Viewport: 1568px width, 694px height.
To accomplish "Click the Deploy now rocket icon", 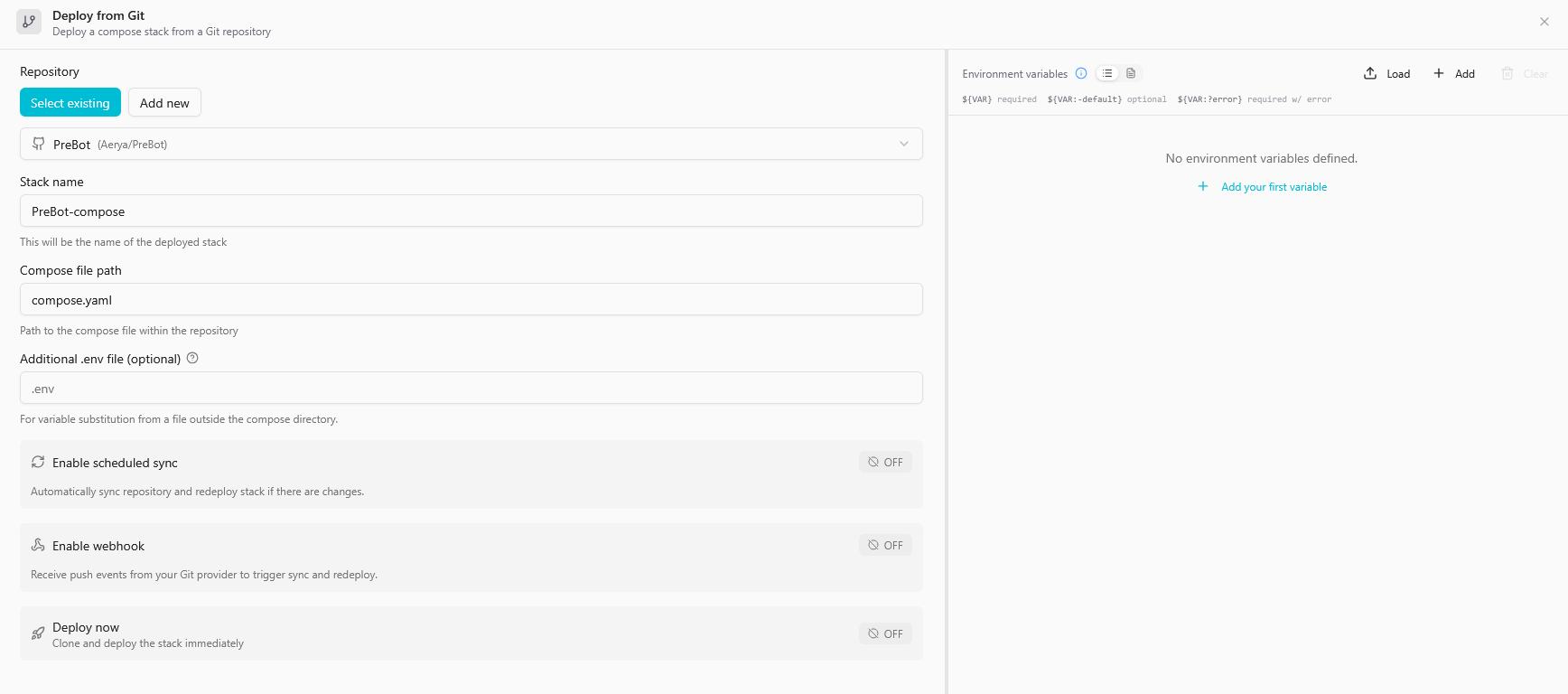I will tap(38, 633).
